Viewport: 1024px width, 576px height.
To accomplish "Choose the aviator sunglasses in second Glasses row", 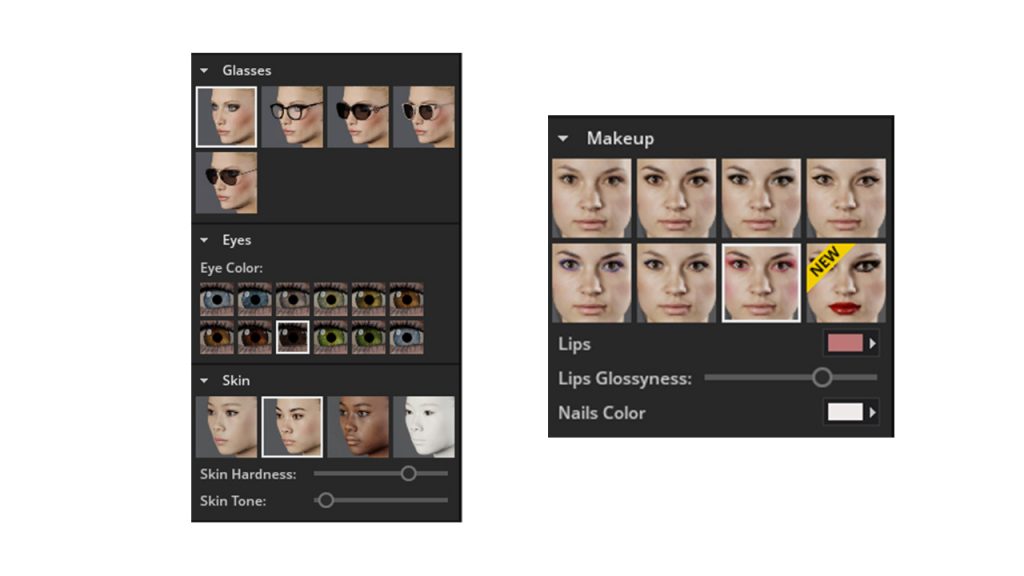I will [x=226, y=183].
